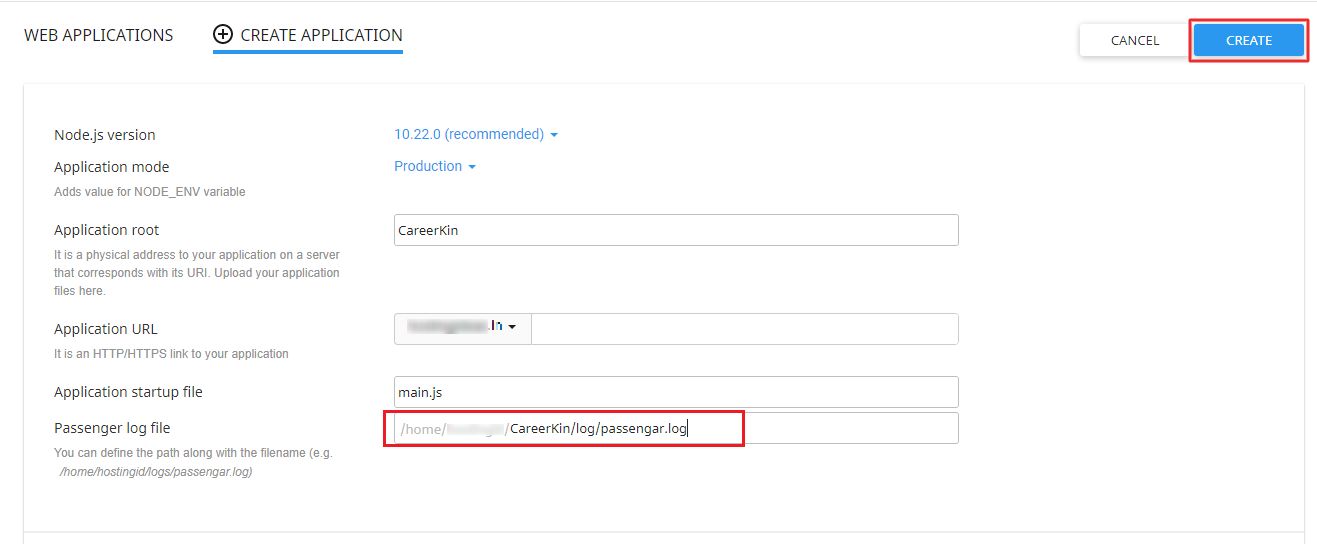
Task: Click the 'It is an HTTP/HTTPS link' hint
Action: pos(171,353)
